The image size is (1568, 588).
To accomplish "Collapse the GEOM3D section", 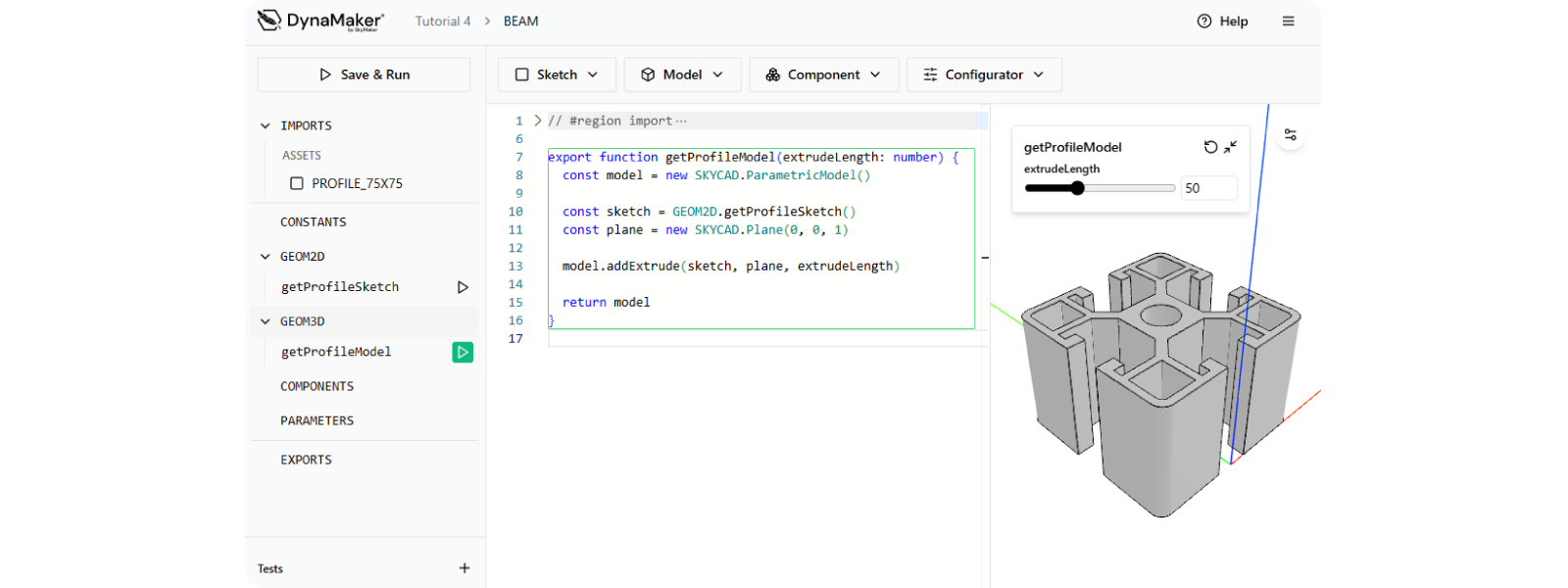I will coord(266,321).
